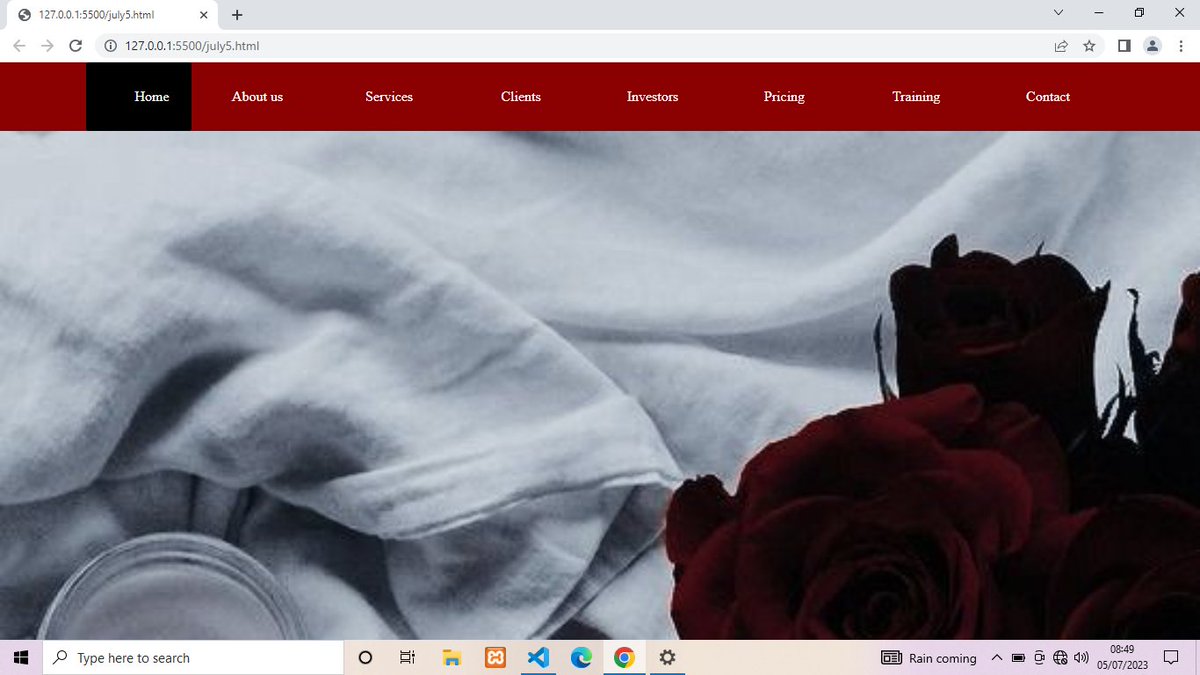Open the notification center
This screenshot has width=1200, height=675.
click(x=1172, y=658)
